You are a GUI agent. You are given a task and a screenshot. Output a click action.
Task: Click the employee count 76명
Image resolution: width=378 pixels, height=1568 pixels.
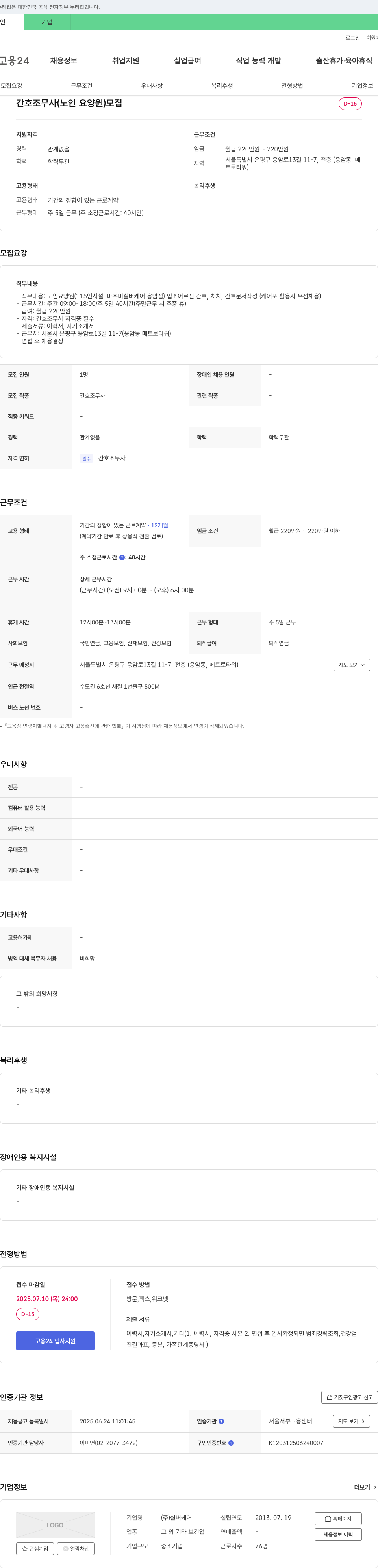tap(261, 1546)
